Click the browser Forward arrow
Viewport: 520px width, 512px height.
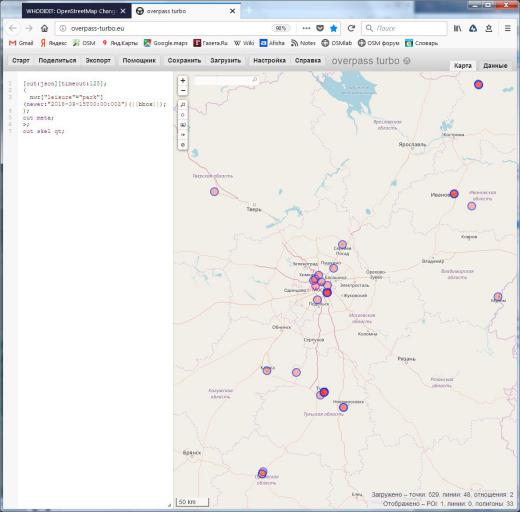tap(29, 29)
